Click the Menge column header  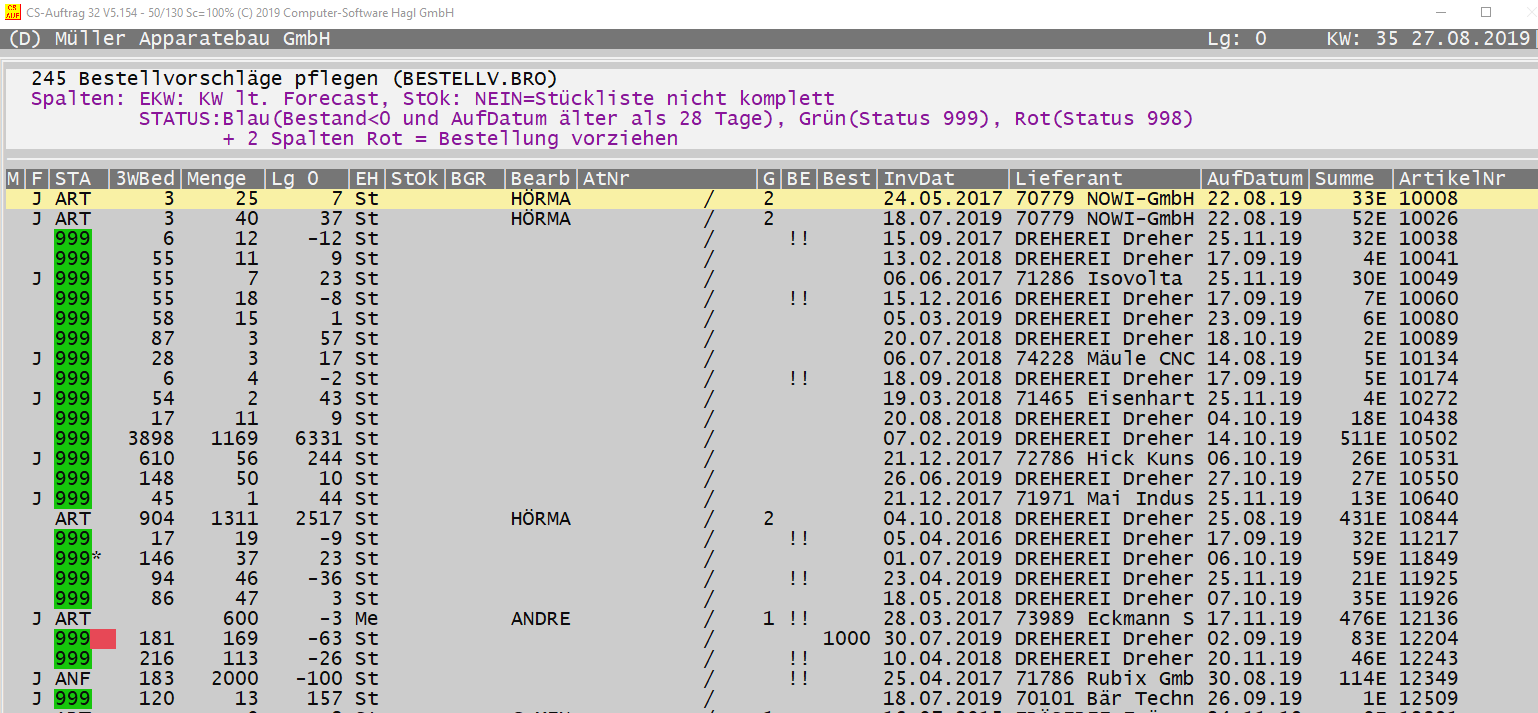(216, 179)
